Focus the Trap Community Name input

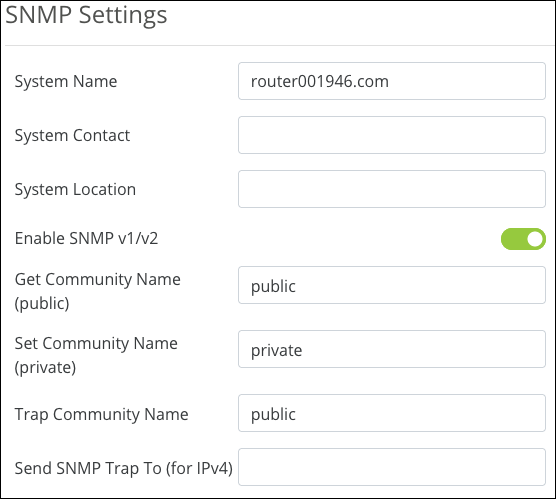pos(392,413)
